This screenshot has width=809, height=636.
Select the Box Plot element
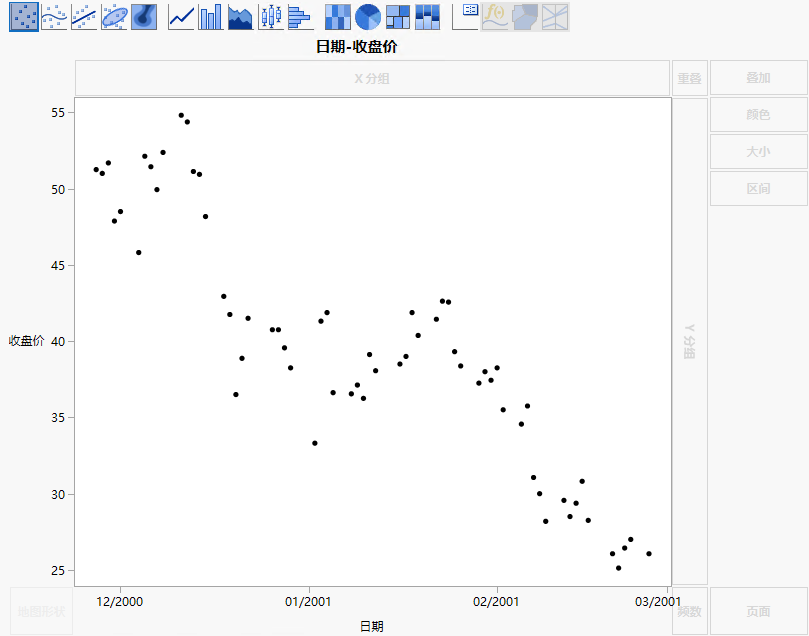pos(271,17)
